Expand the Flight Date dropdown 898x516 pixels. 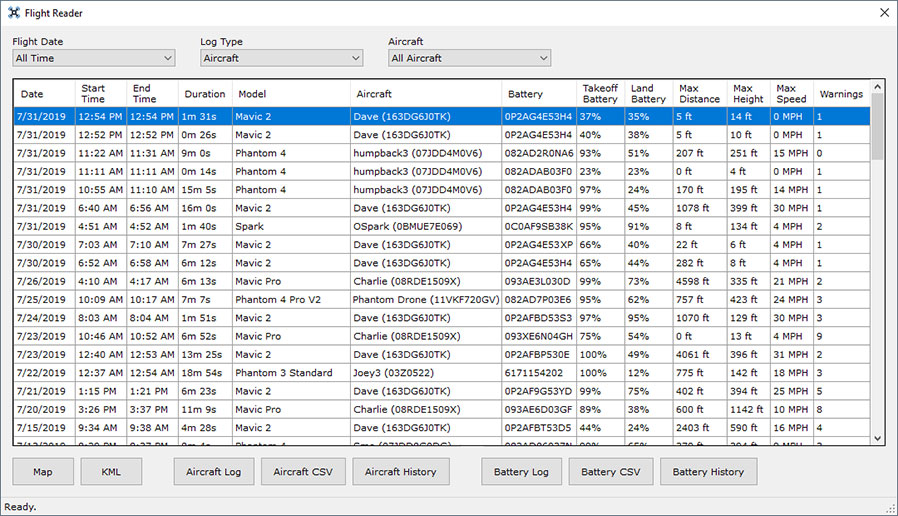click(x=94, y=58)
